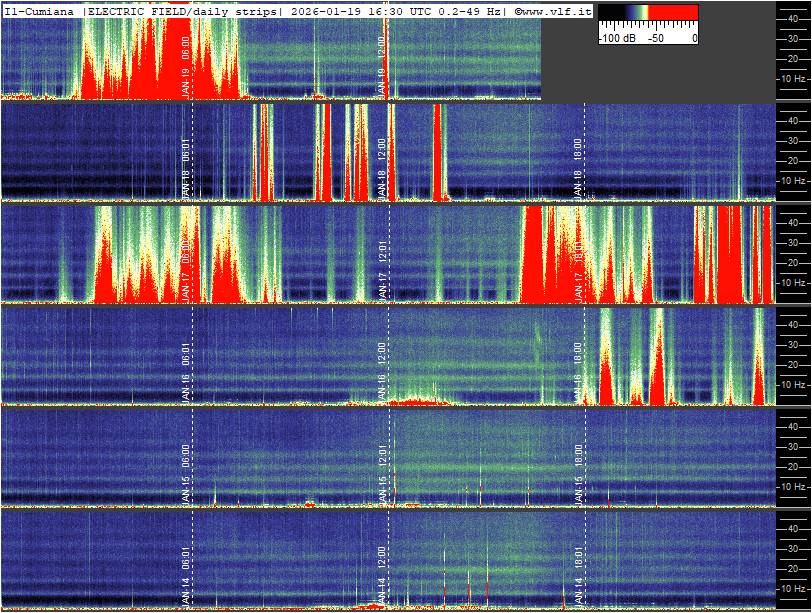Select the JAN 17 18:00 time marker

coord(577,270)
